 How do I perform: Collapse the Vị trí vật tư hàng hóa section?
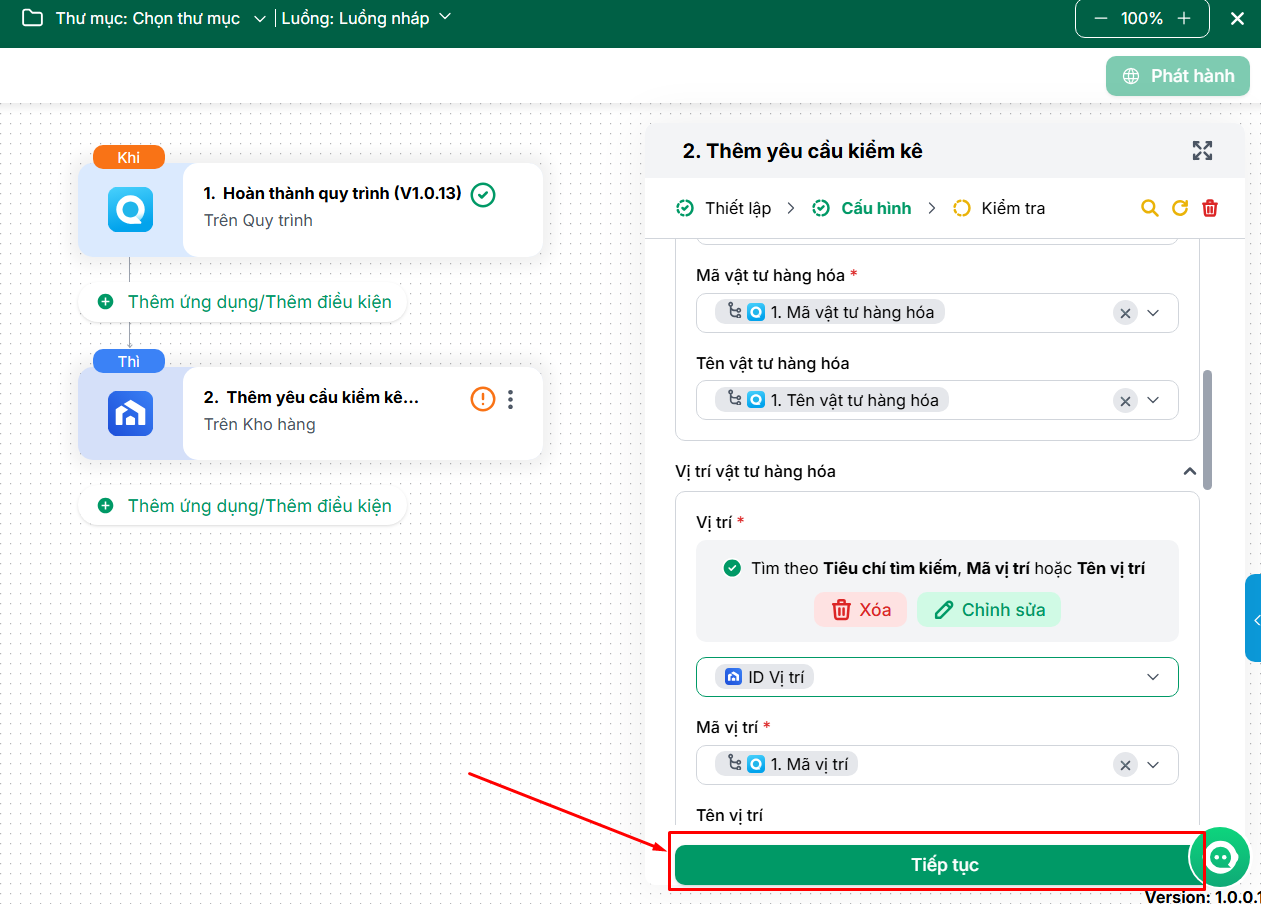[x=1189, y=471]
